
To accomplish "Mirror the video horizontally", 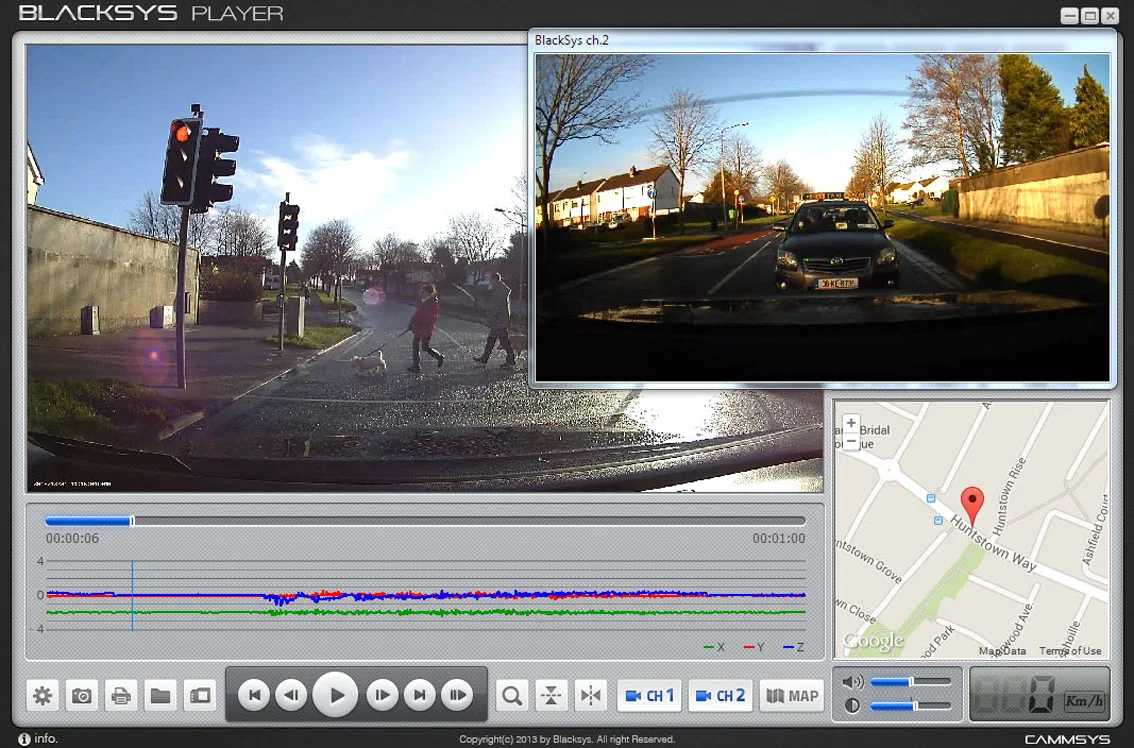I will tap(591, 696).
